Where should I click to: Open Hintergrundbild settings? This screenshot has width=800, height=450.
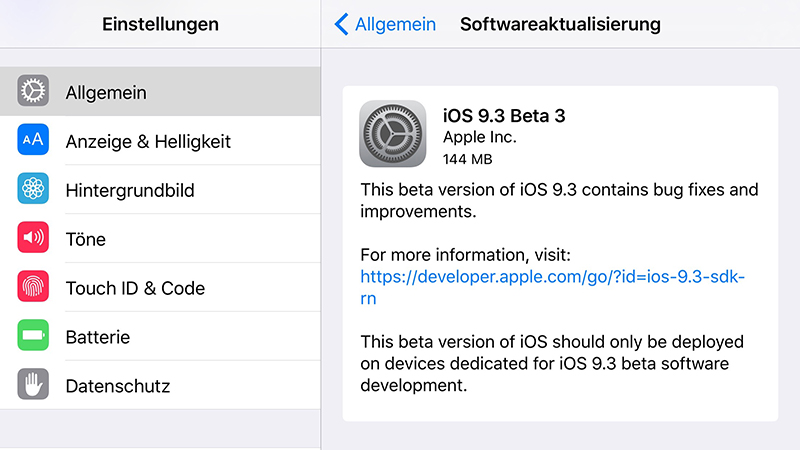click(160, 189)
